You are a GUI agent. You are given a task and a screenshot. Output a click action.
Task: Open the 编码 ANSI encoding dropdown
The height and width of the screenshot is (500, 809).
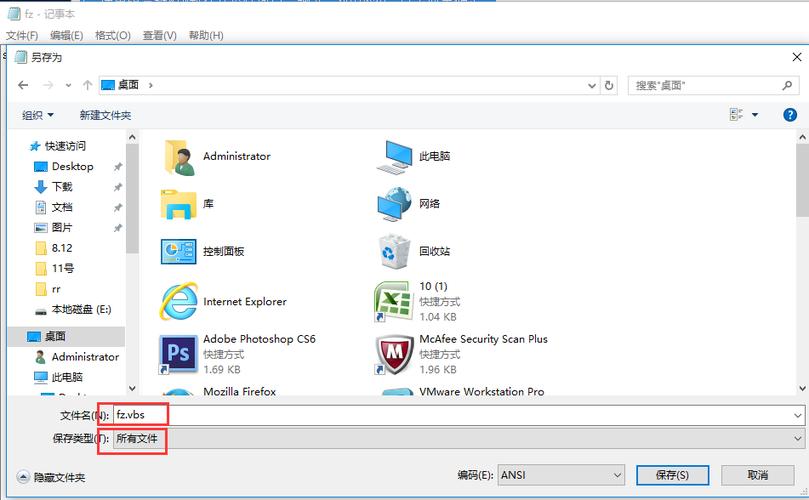click(x=561, y=475)
